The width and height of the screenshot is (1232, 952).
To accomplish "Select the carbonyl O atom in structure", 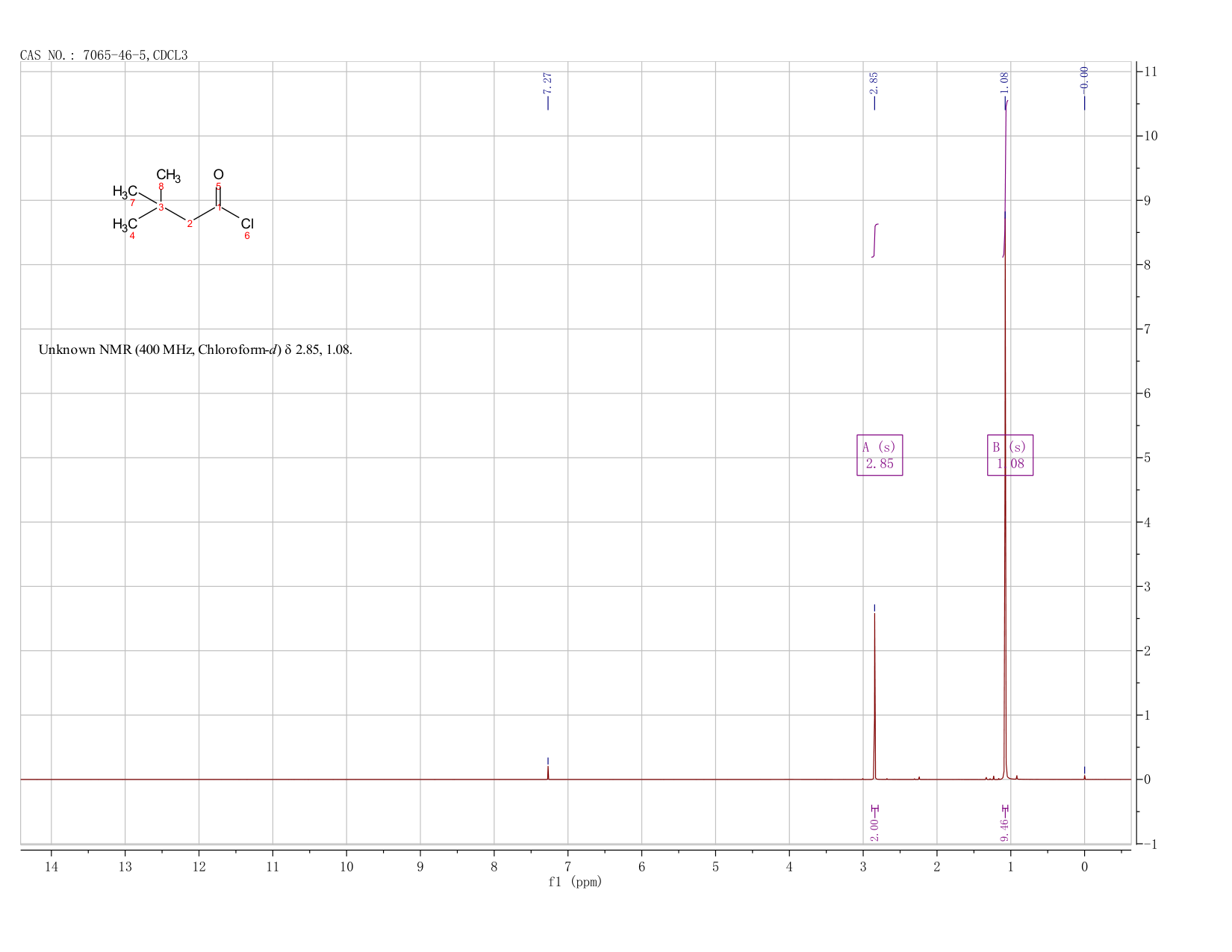I will pyautogui.click(x=218, y=175).
